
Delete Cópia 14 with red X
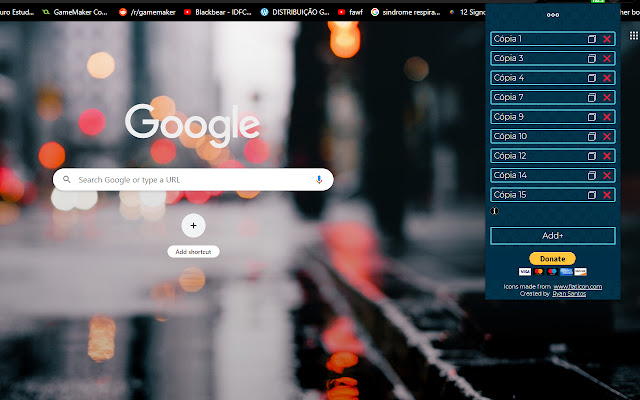tap(607, 176)
